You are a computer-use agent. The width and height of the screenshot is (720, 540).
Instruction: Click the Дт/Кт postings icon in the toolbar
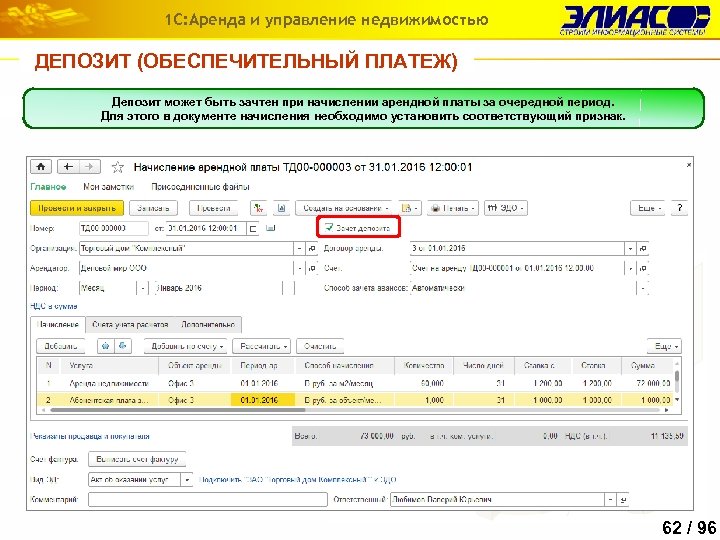click(x=259, y=208)
